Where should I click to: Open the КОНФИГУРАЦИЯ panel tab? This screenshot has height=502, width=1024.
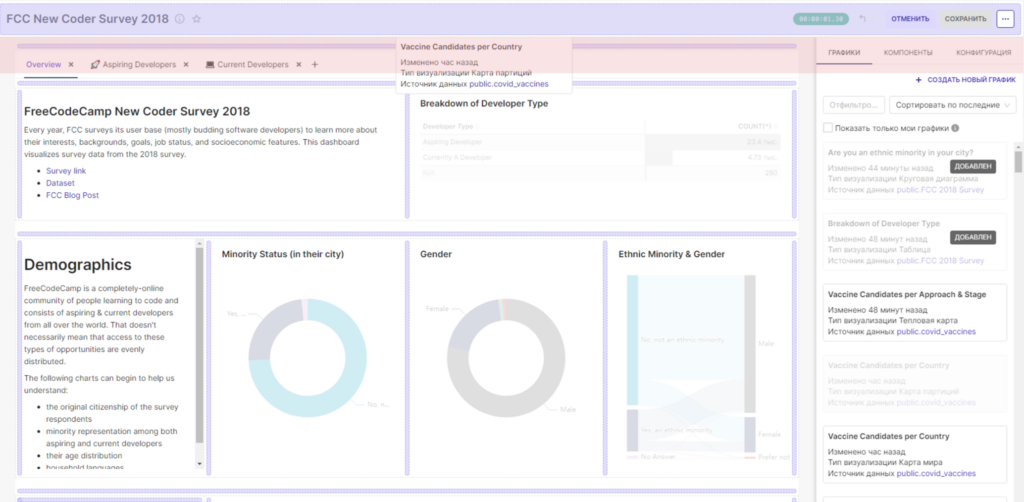984,53
